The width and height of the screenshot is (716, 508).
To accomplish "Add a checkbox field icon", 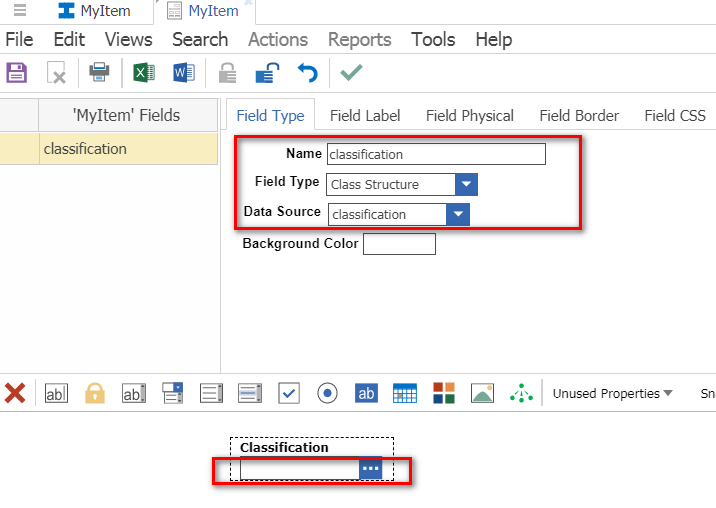I will (289, 393).
